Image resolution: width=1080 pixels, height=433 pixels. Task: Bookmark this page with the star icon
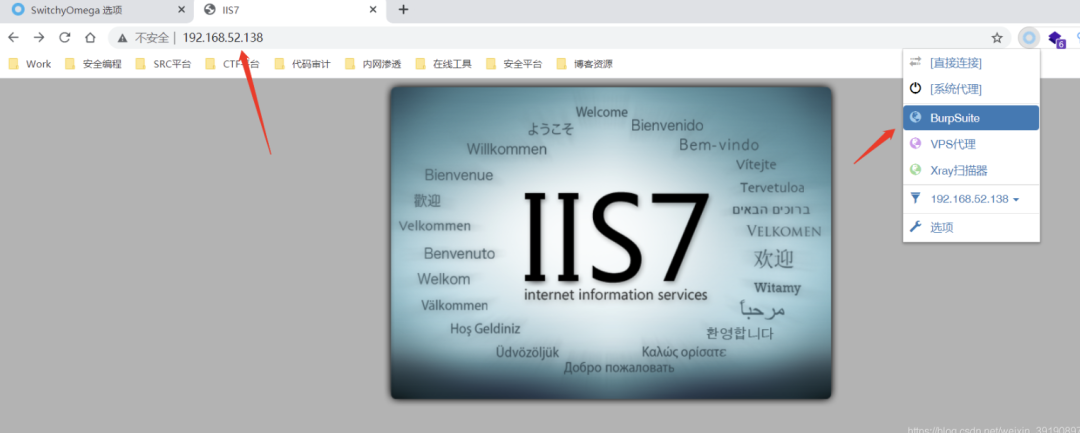tap(997, 38)
